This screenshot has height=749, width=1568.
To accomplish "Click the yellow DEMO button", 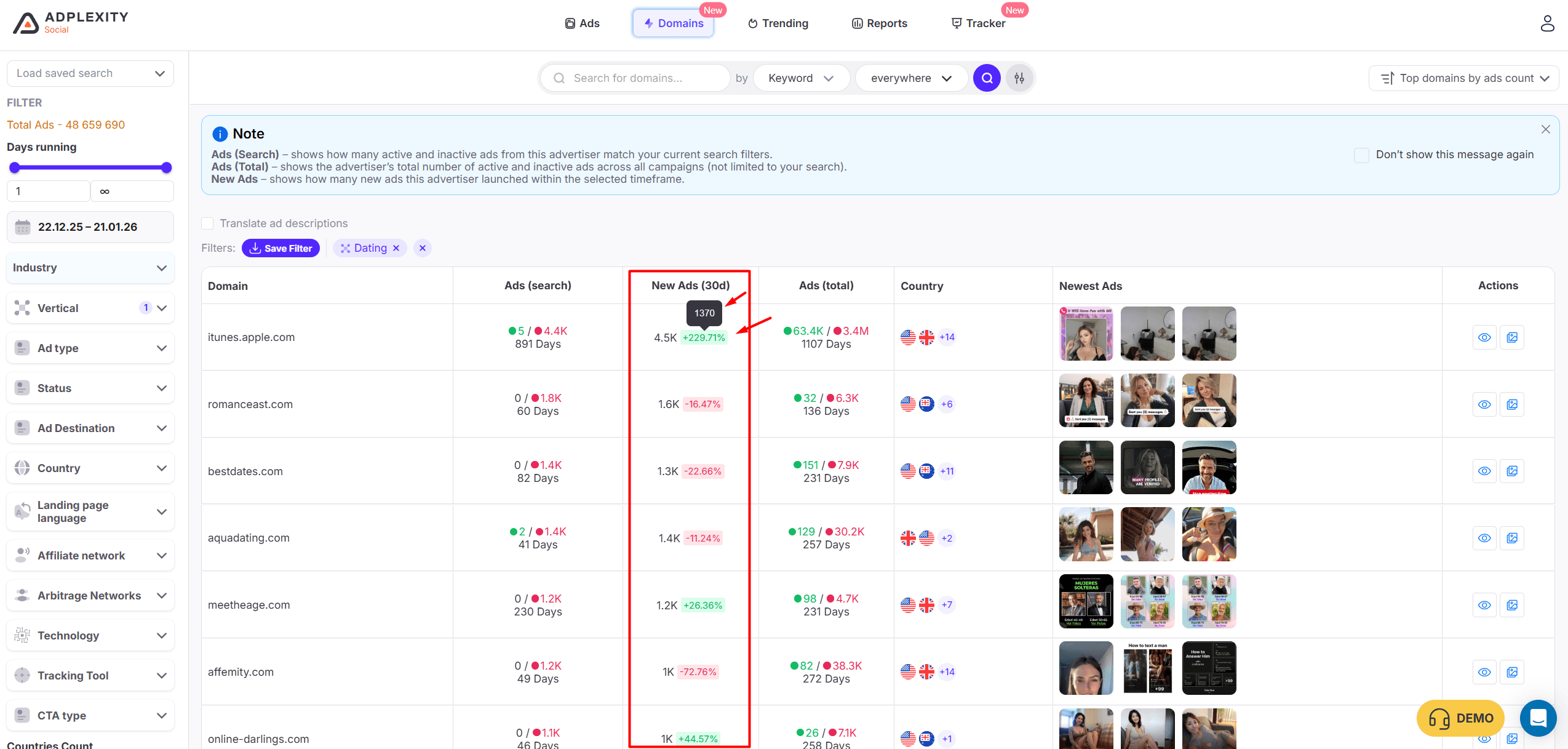I will pyautogui.click(x=1459, y=718).
